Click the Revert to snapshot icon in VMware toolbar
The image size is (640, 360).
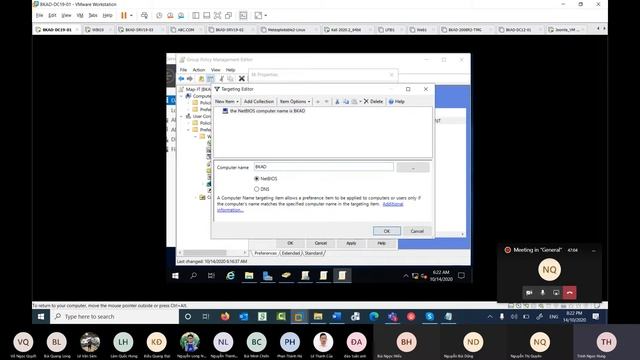pyautogui.click(x=170, y=16)
